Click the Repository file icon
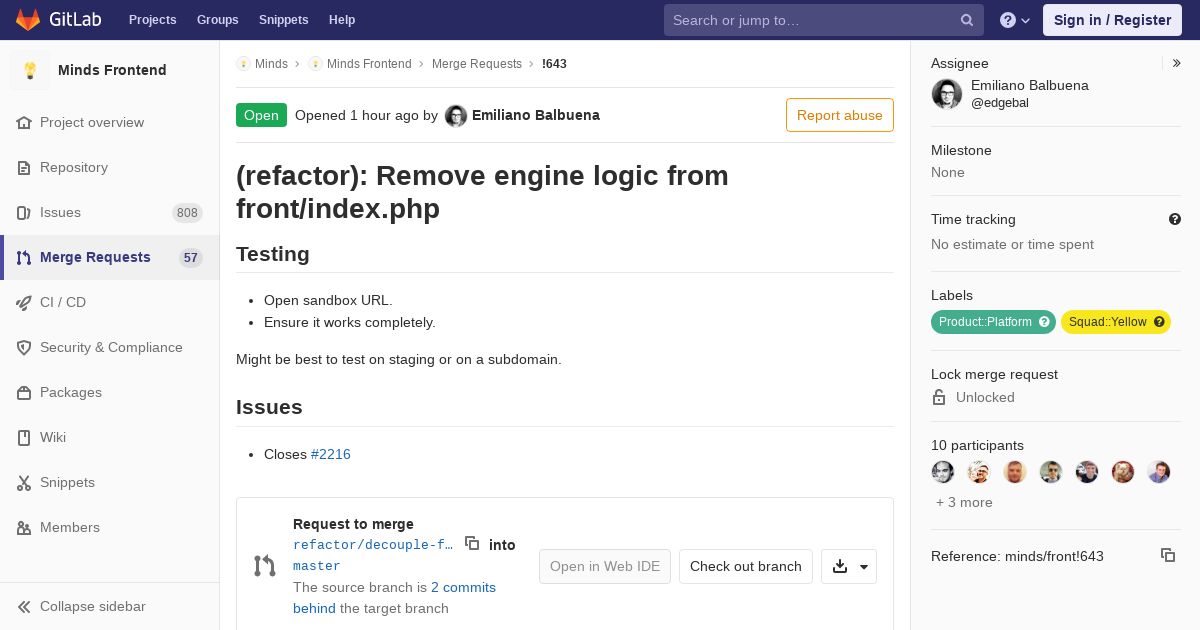The height and width of the screenshot is (630, 1200). point(24,167)
